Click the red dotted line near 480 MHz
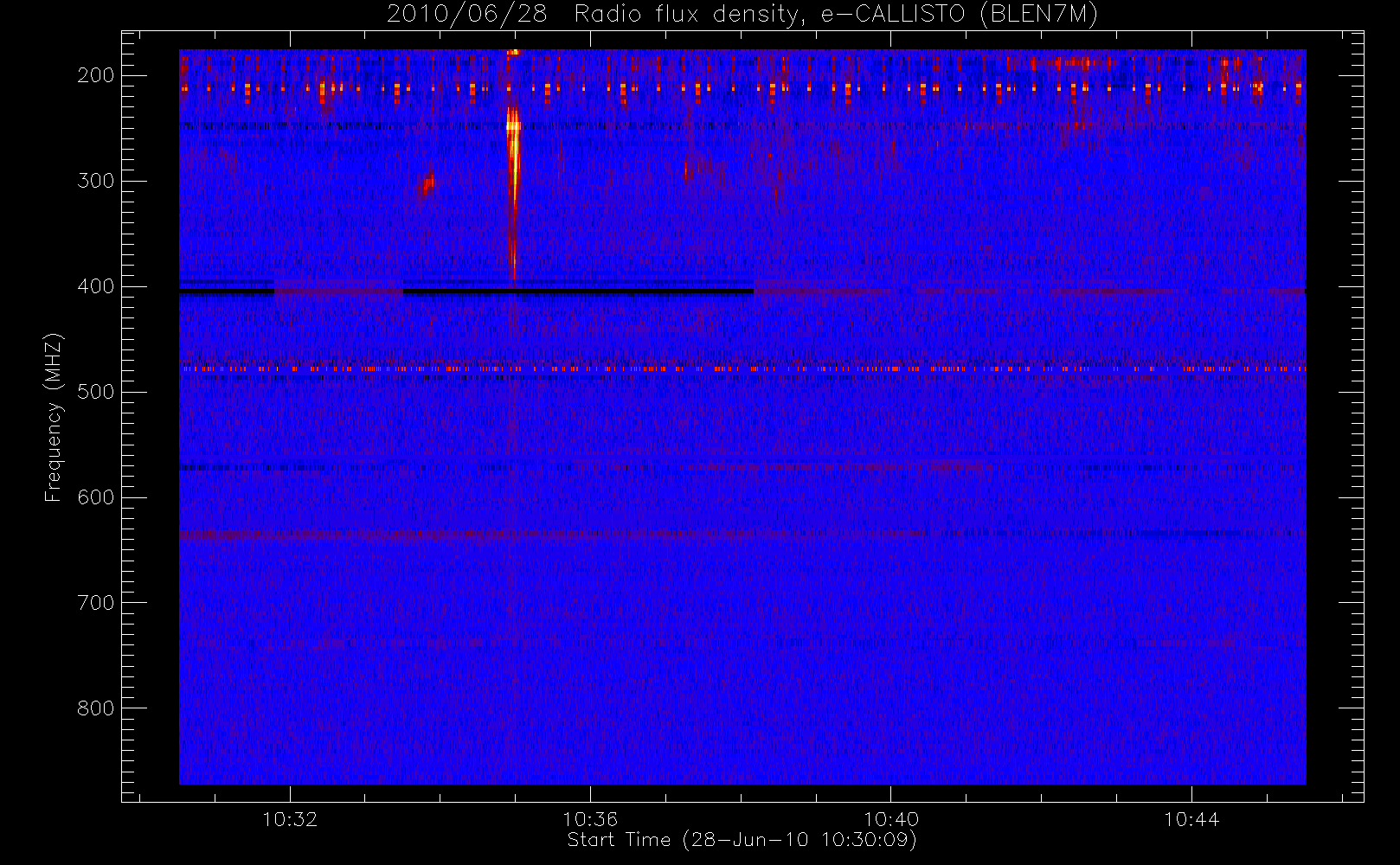This screenshot has width=1400, height=865. pyautogui.click(x=742, y=368)
